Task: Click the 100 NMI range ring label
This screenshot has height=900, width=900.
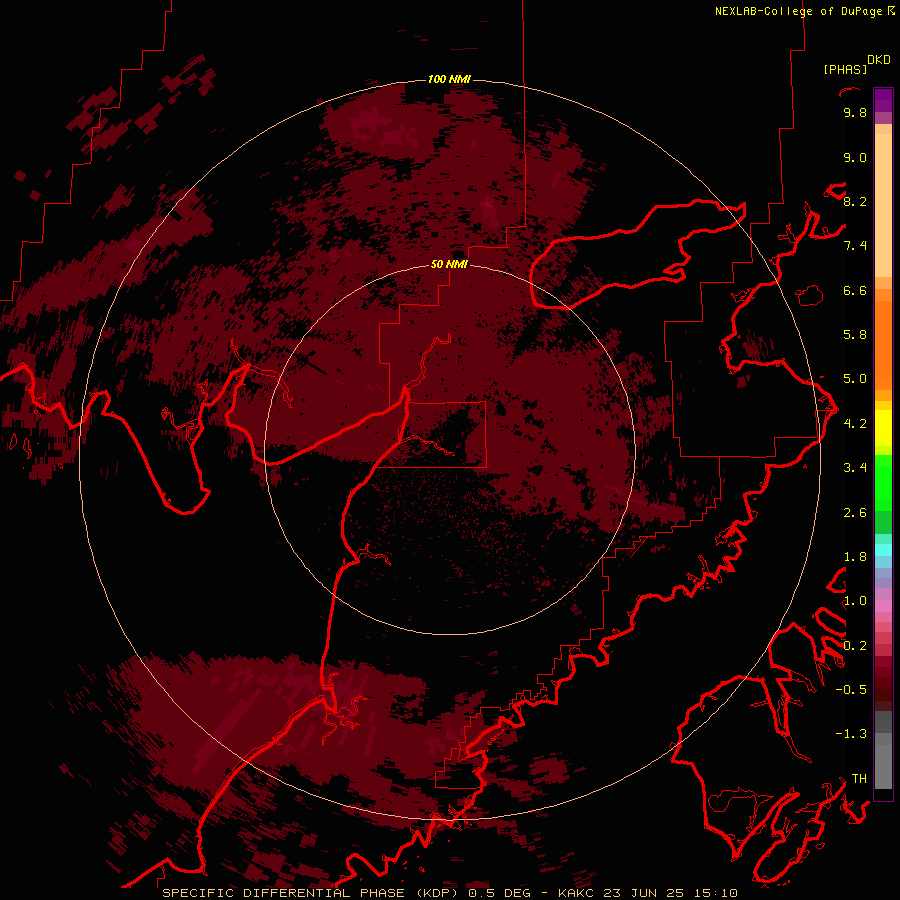Action: point(449,79)
